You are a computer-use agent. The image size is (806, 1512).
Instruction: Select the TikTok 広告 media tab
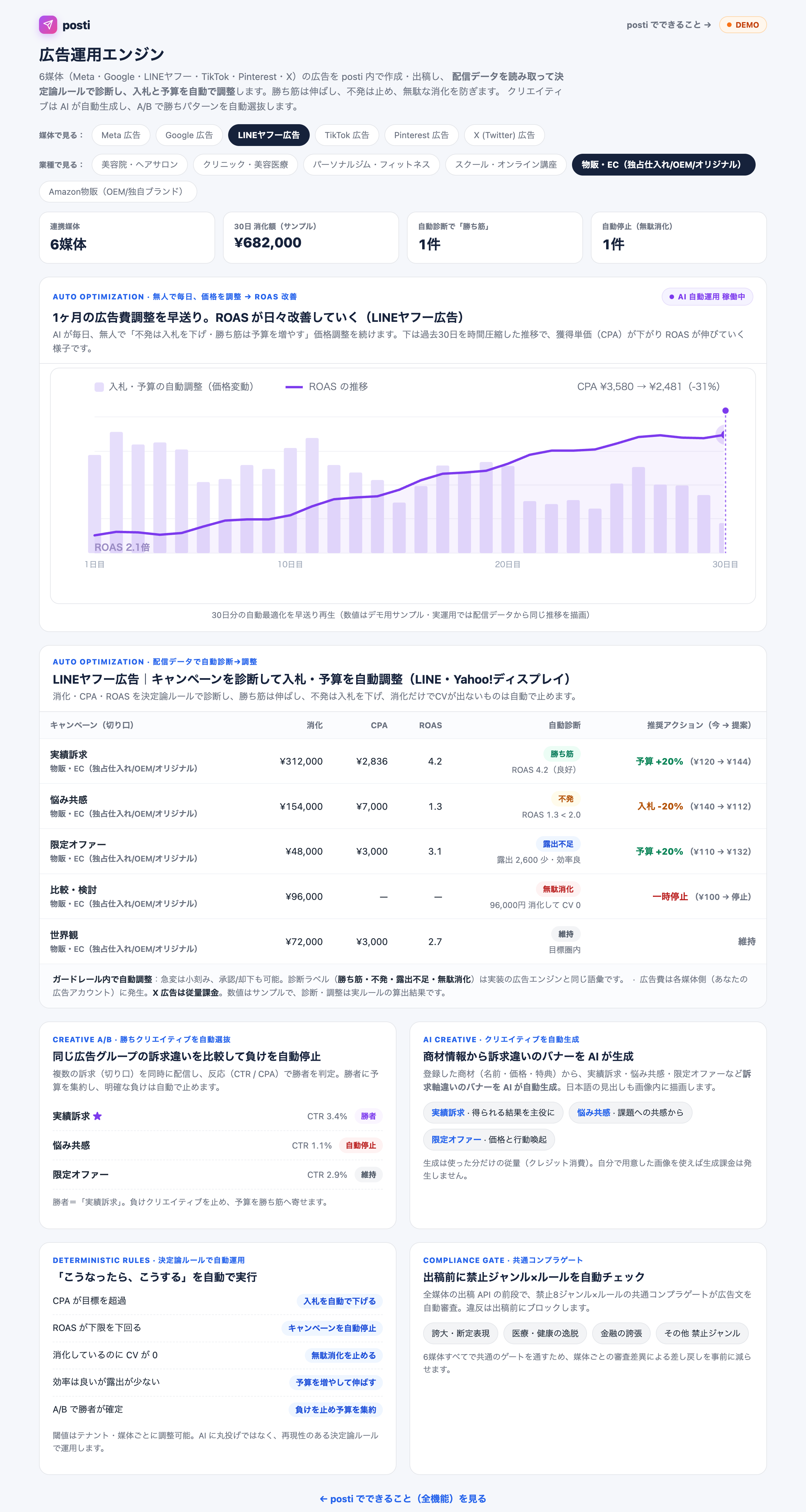click(x=347, y=135)
